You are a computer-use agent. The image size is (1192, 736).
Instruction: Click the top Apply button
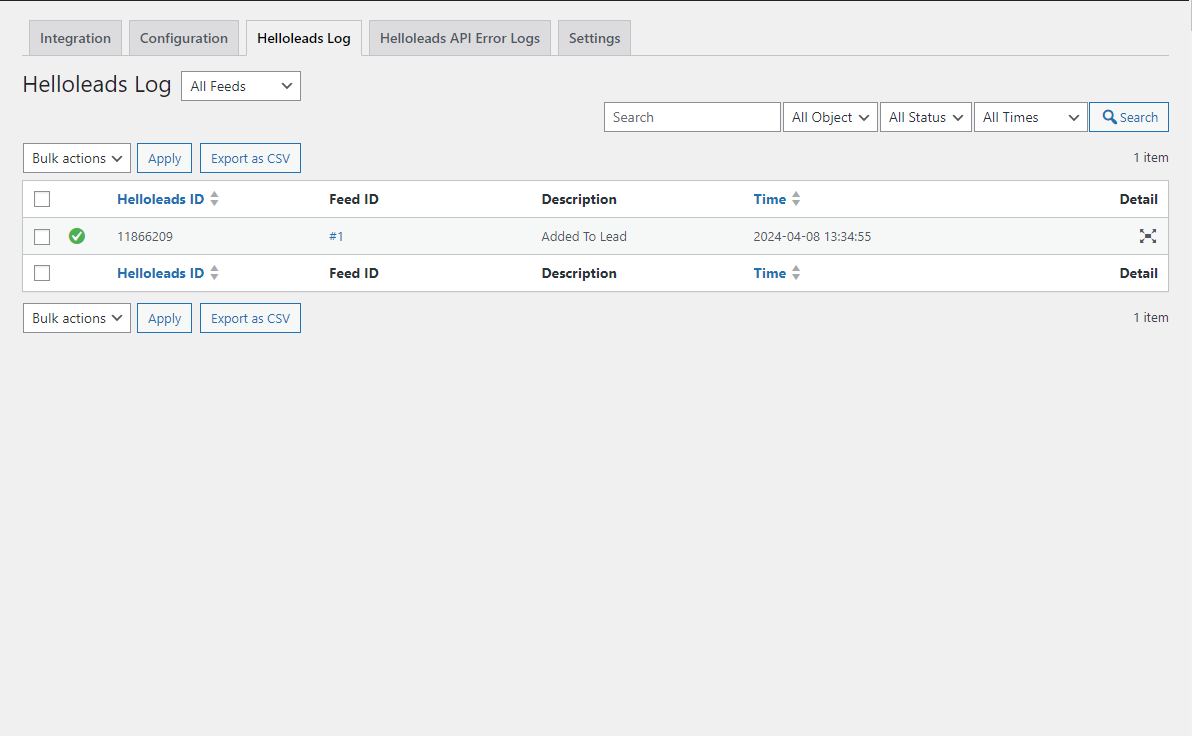tap(164, 158)
